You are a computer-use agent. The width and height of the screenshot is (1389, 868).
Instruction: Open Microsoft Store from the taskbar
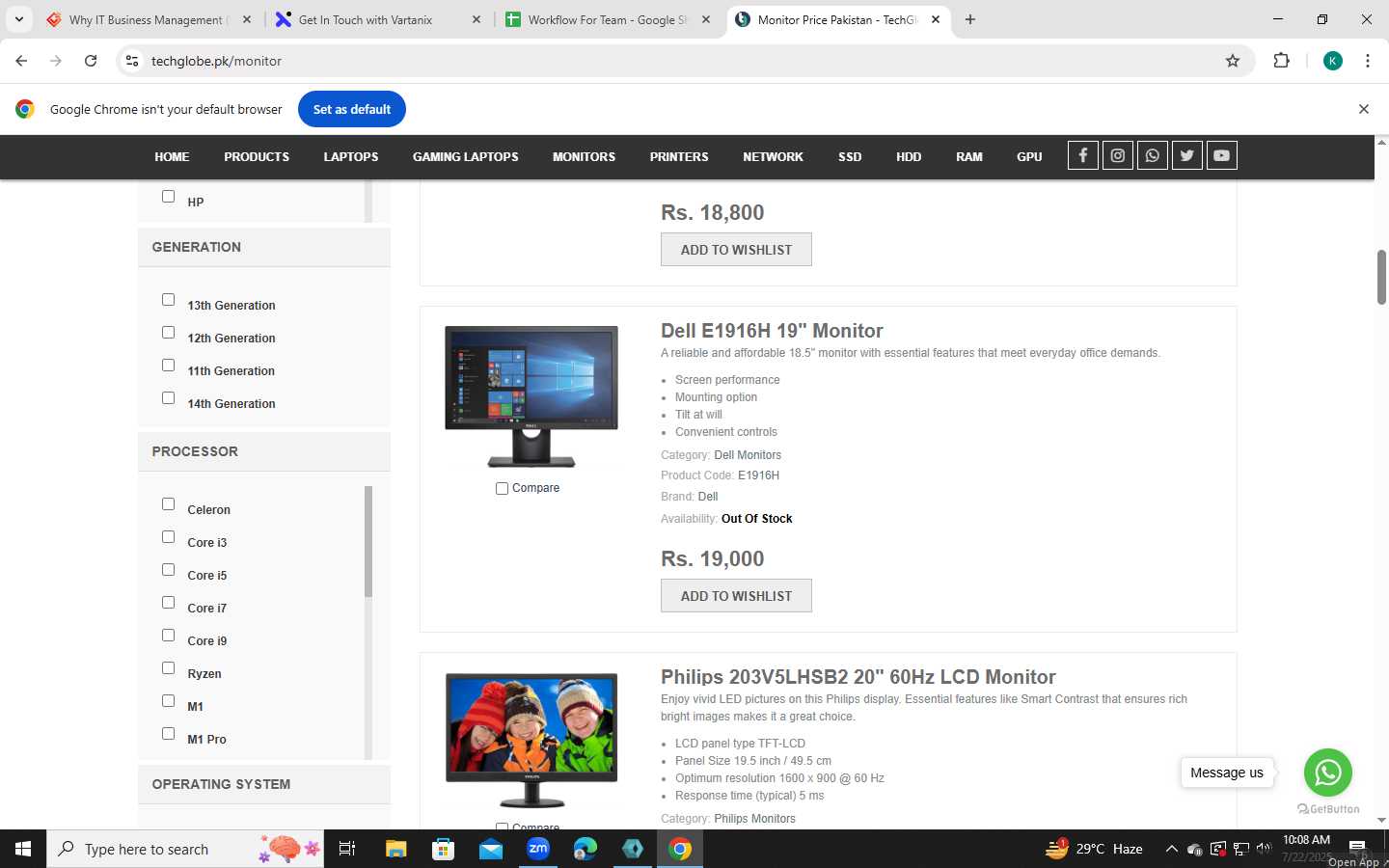(444, 849)
